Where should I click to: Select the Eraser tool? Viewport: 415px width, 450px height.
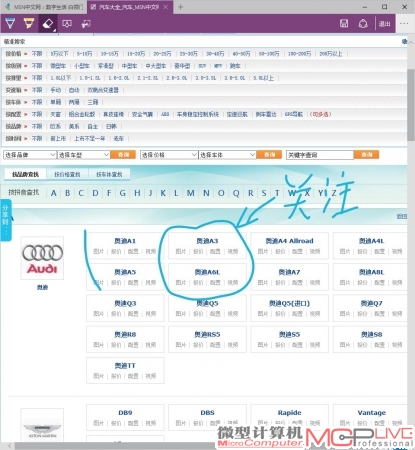[48, 24]
